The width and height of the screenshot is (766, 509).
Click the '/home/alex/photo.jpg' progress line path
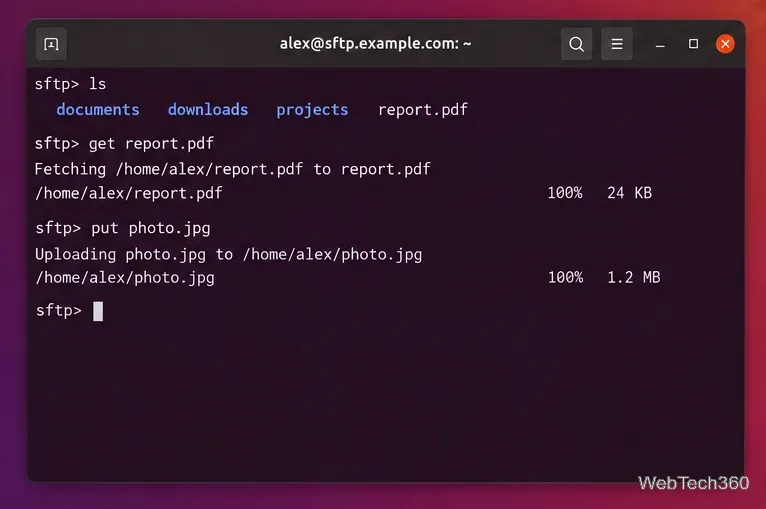(125, 278)
